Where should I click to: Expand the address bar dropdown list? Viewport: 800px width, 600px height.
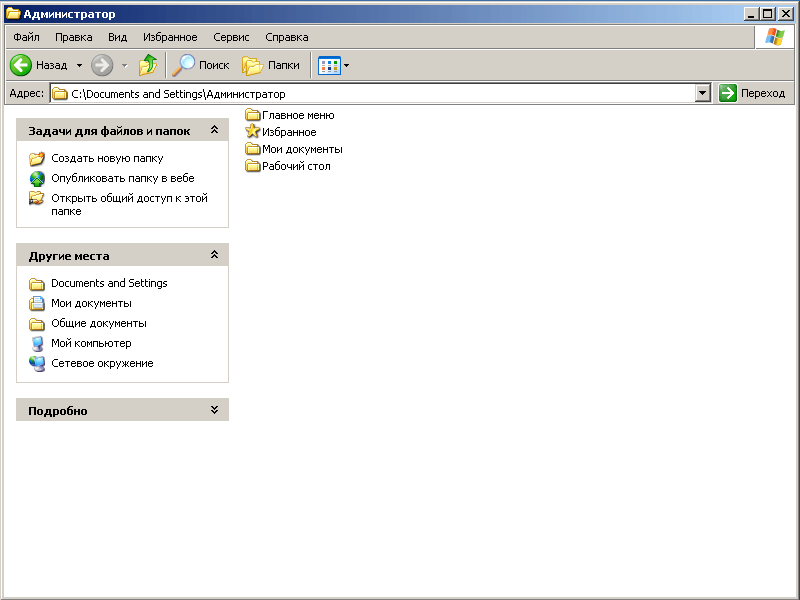[702, 93]
